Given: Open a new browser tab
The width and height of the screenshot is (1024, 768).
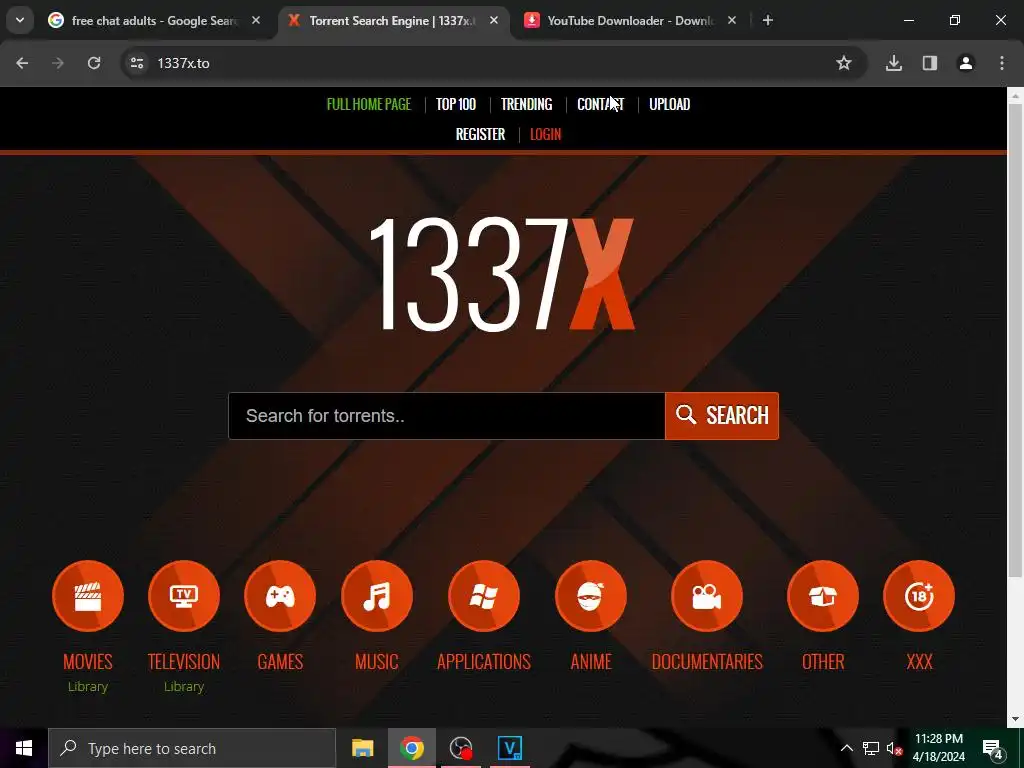Looking at the screenshot, I should (x=768, y=20).
